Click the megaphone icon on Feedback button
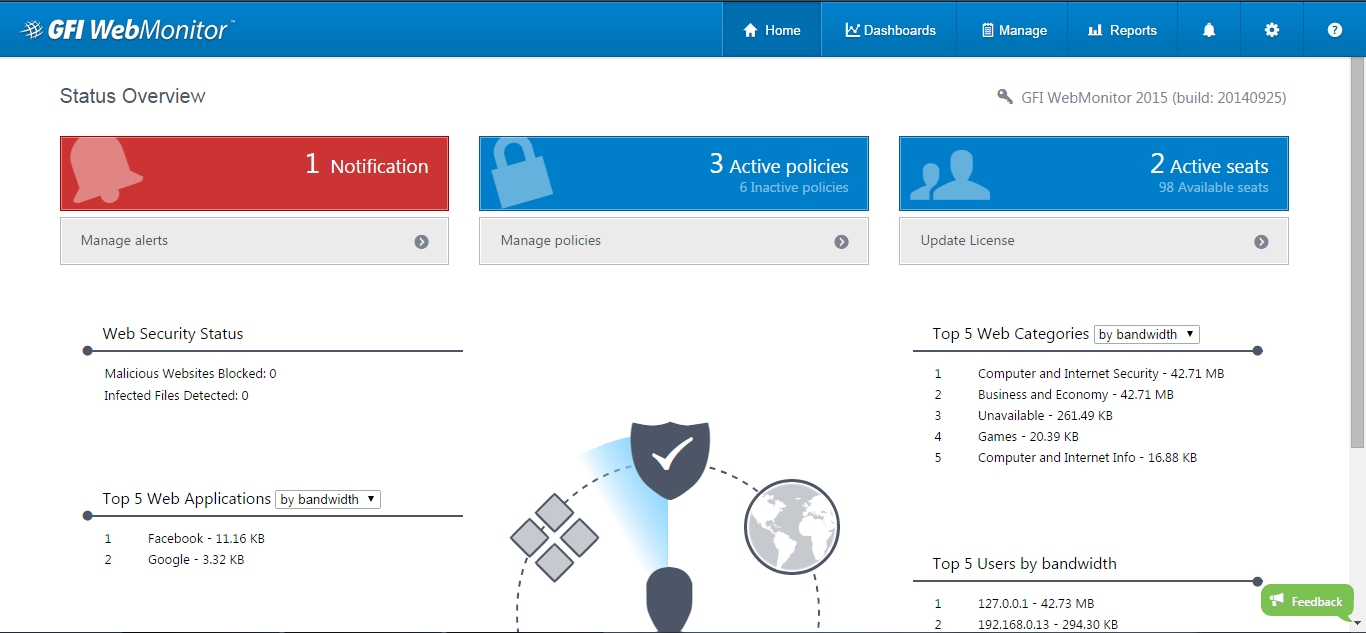This screenshot has height=633, width=1366. click(x=1276, y=601)
